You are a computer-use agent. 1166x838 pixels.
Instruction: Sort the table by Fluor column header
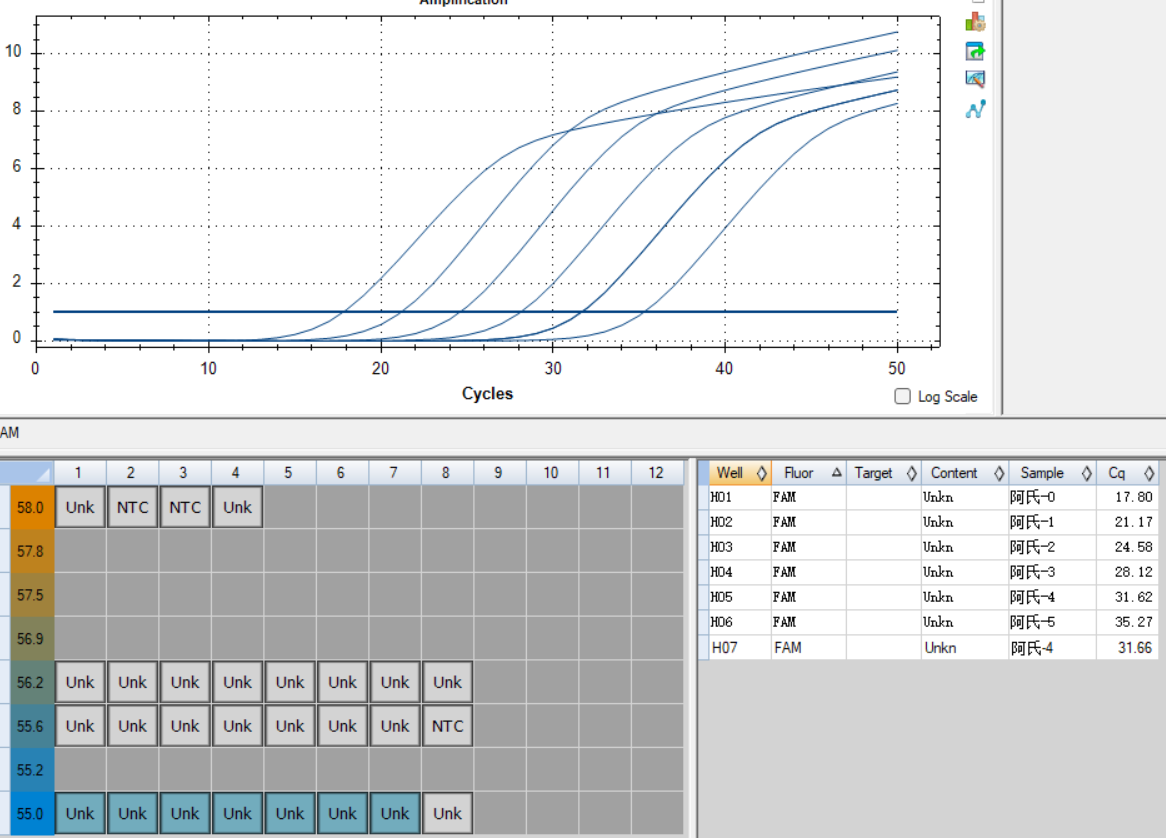(x=808, y=473)
